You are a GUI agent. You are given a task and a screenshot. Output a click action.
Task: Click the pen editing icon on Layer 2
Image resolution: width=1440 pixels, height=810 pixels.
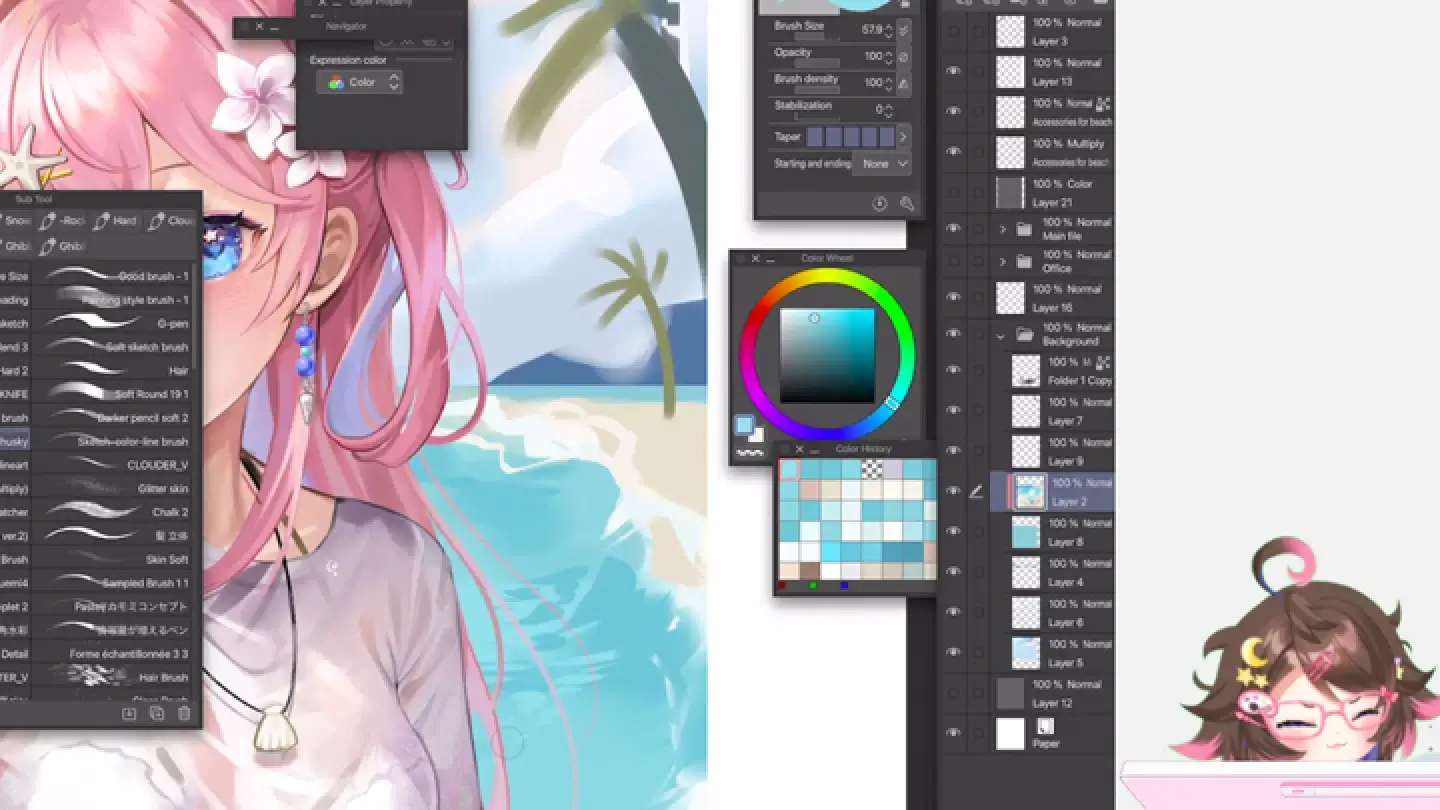(x=977, y=491)
